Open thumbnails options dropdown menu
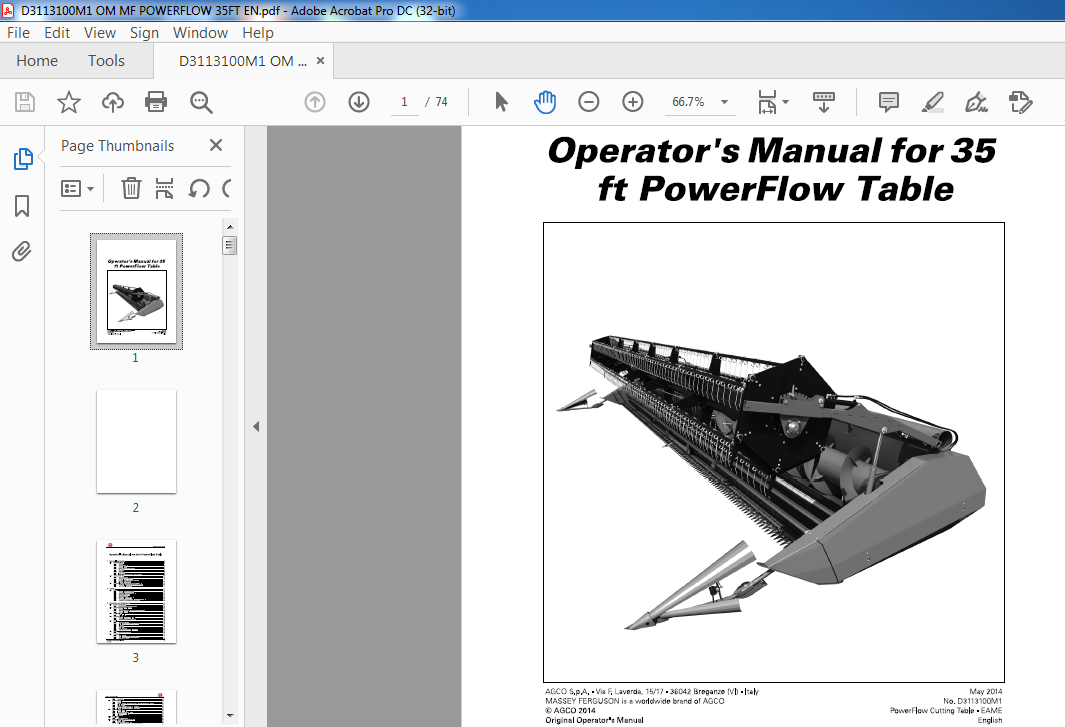 coord(77,188)
